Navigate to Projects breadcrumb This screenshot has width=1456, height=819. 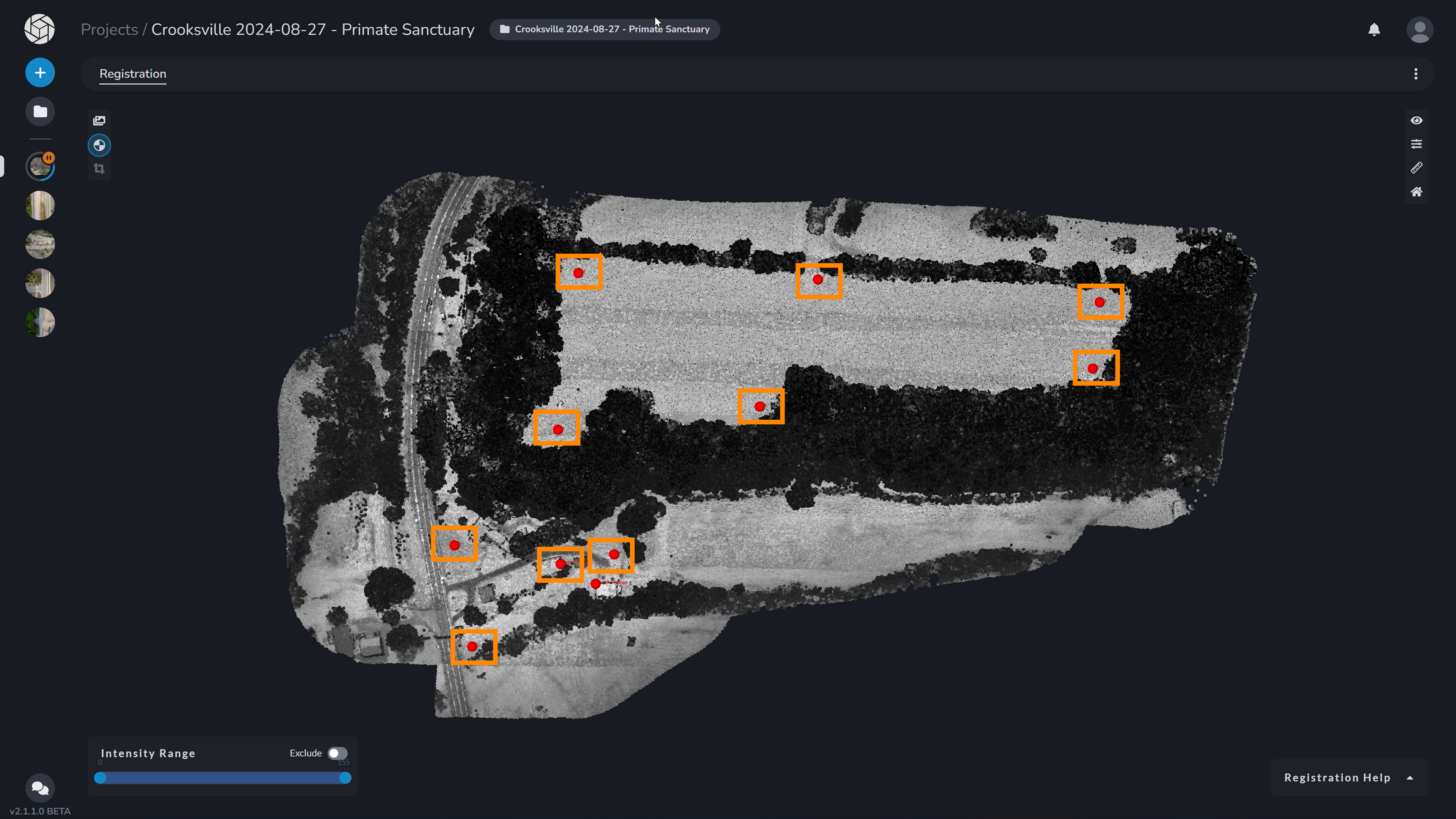coord(108,30)
